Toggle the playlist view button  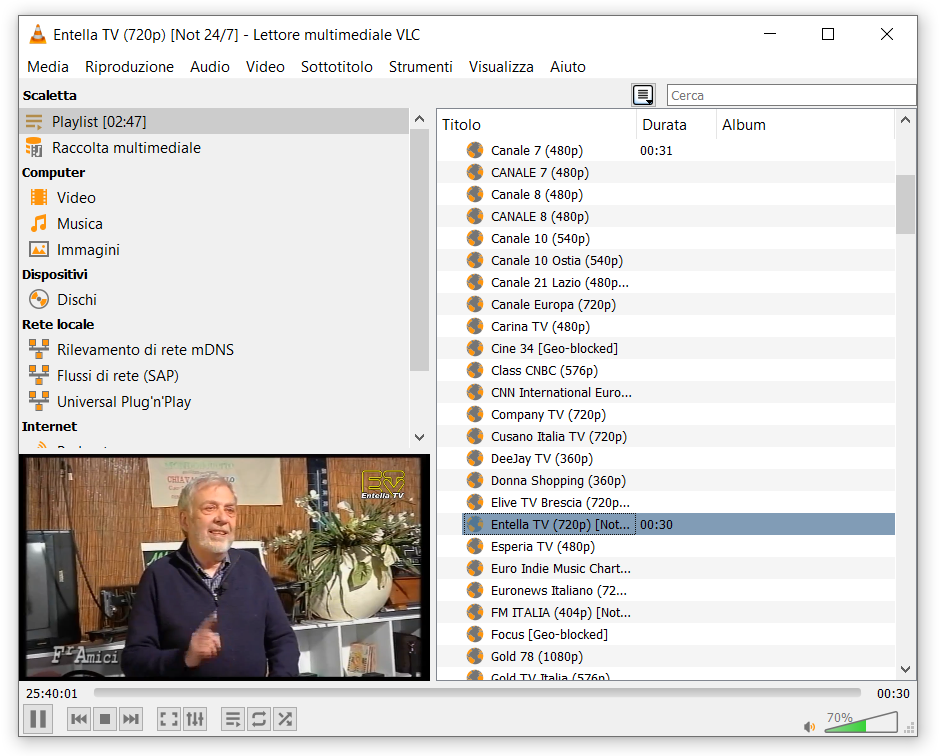point(233,718)
